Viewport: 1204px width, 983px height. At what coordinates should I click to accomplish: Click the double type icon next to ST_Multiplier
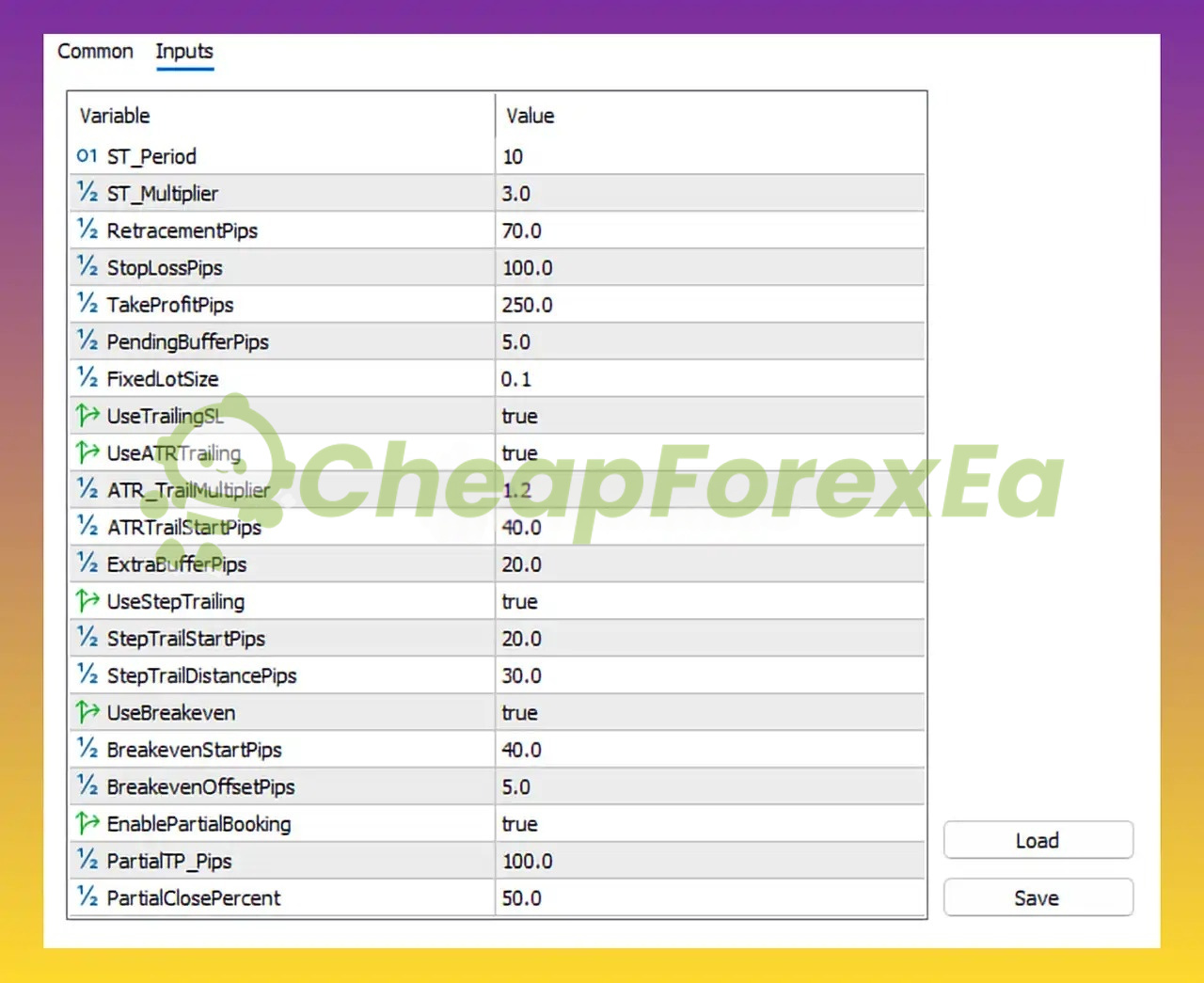pos(87,193)
